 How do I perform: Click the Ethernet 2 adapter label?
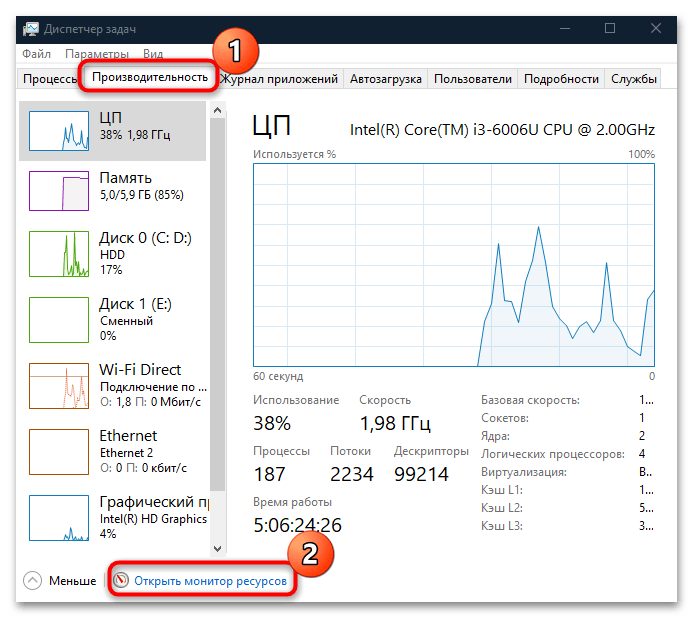pyautogui.click(x=126, y=453)
